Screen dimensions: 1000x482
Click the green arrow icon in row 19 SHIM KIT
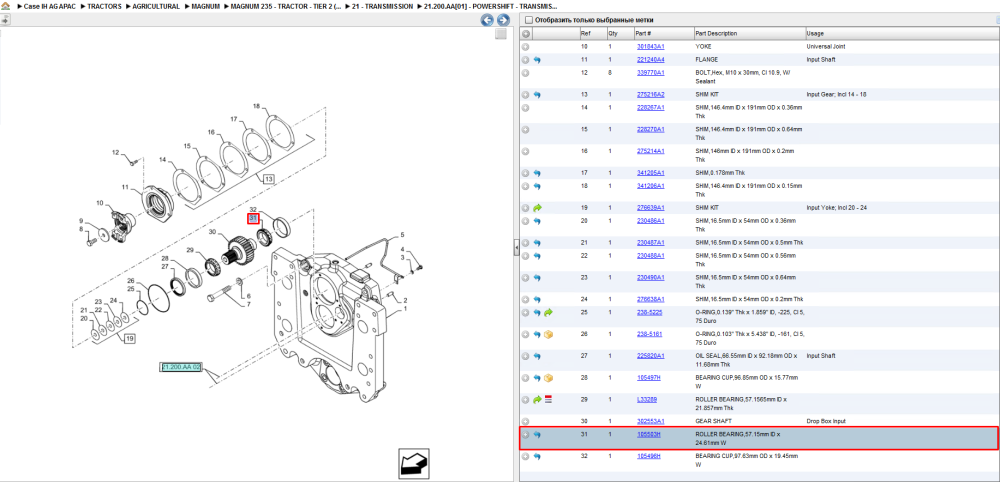click(537, 208)
